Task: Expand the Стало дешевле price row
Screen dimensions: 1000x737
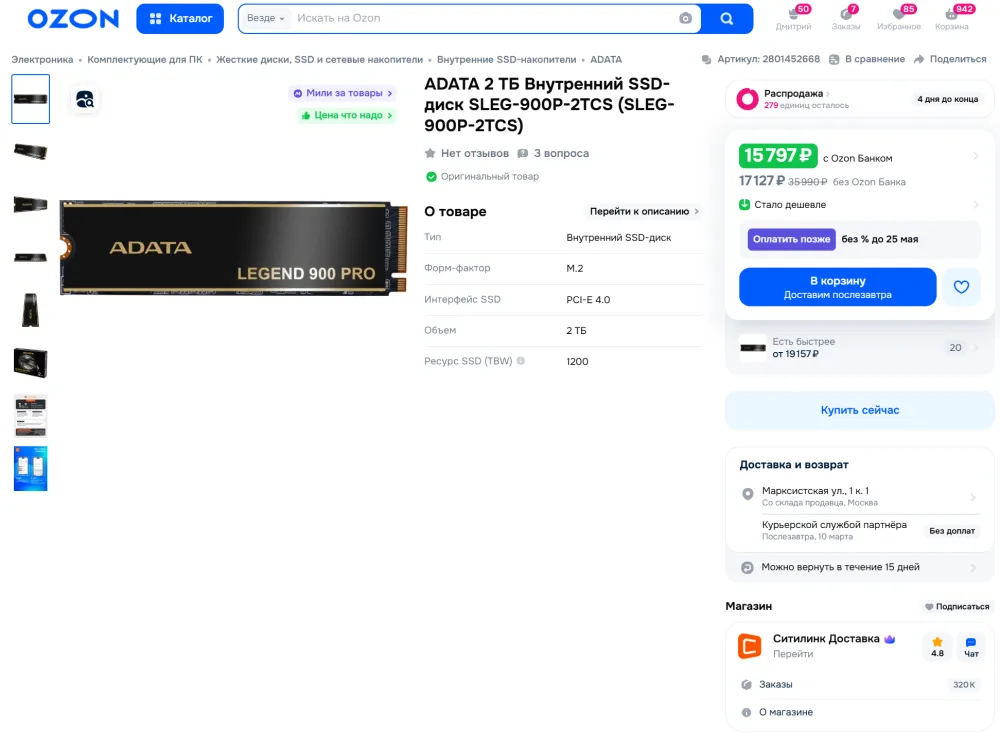Action: [859, 205]
